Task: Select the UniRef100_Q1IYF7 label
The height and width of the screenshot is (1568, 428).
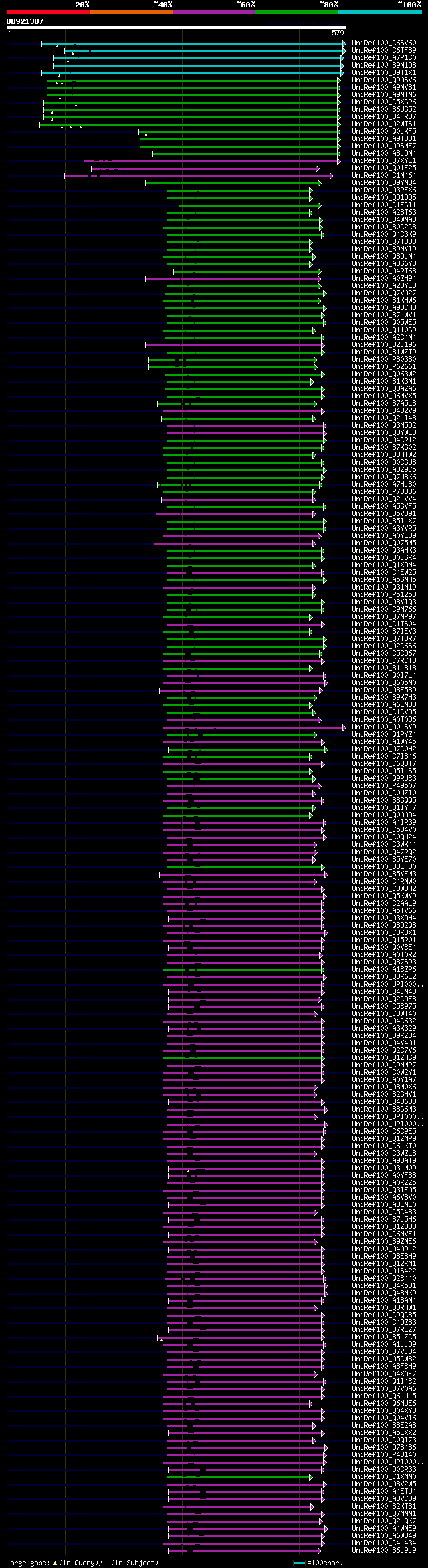Action: (384, 808)
